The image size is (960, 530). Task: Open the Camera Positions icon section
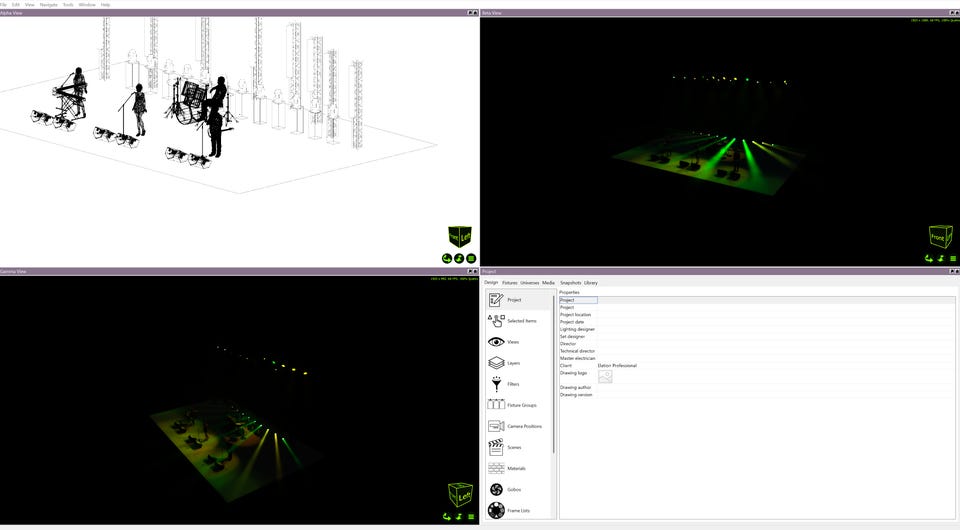[x=496, y=426]
